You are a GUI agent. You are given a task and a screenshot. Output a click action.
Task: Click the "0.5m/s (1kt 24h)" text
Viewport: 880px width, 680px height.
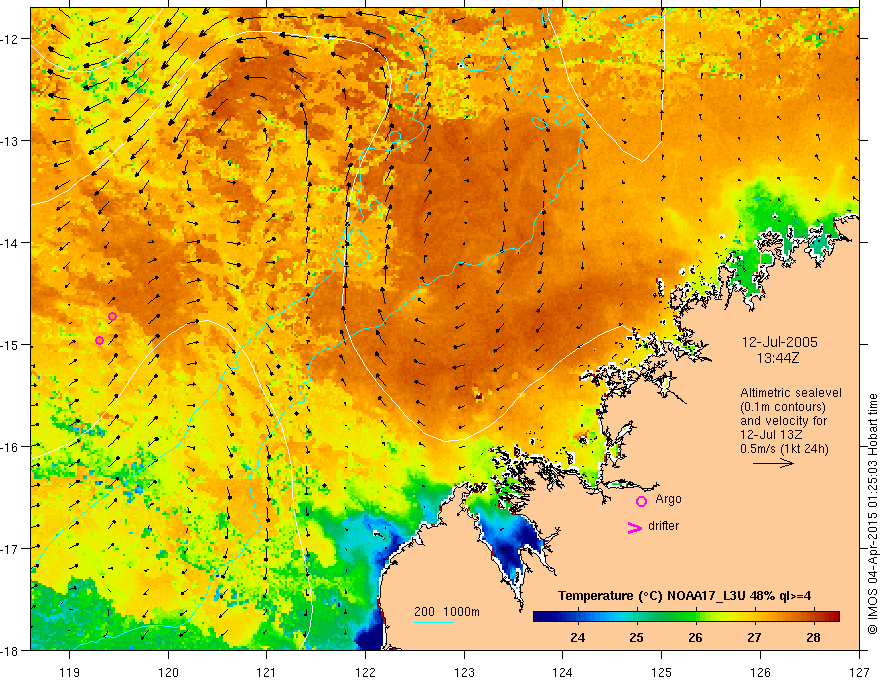pyautogui.click(x=784, y=448)
